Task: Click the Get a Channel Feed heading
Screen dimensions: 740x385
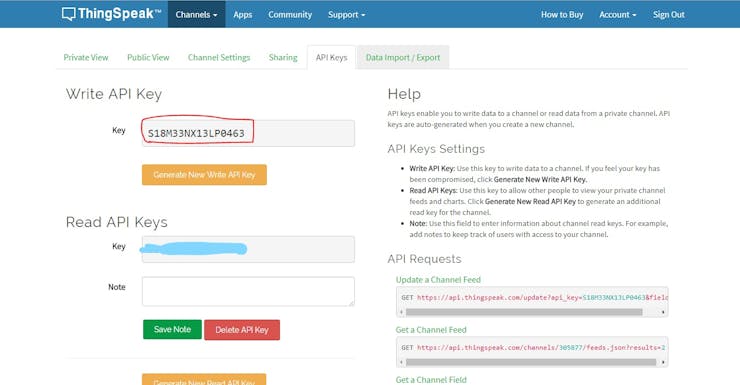Action: point(431,330)
